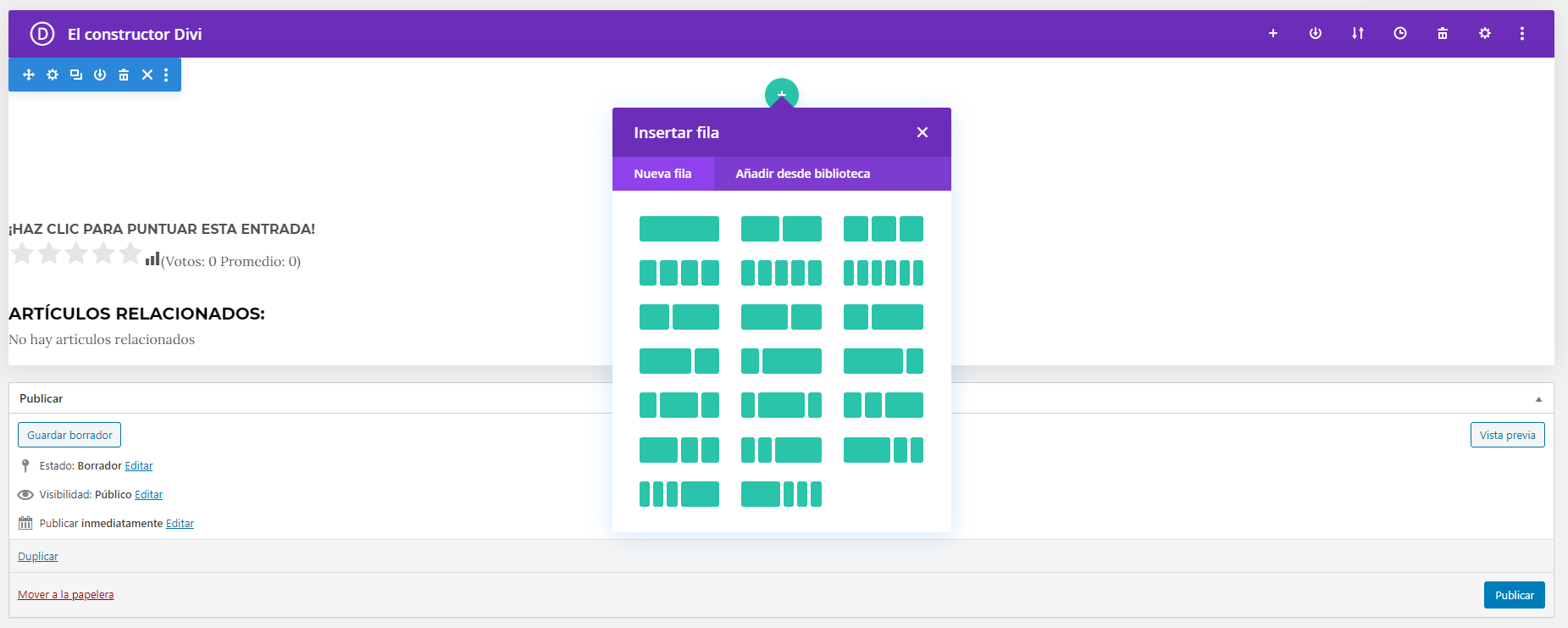This screenshot has height=628, width=1568.
Task: Select 1/5, 3/5, 1/5 column layout
Action: (x=781, y=405)
